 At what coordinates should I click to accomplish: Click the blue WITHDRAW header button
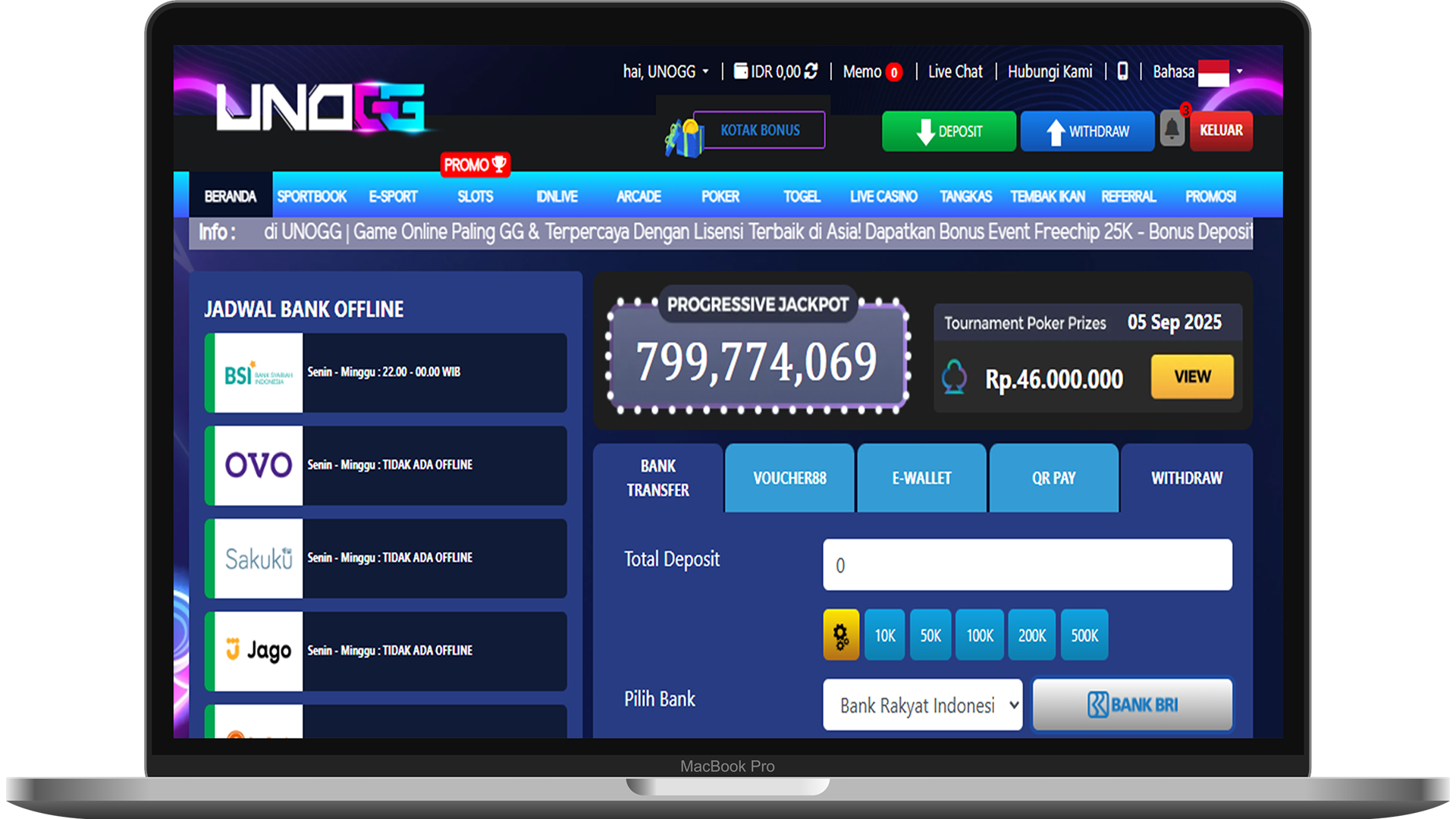coord(1087,131)
